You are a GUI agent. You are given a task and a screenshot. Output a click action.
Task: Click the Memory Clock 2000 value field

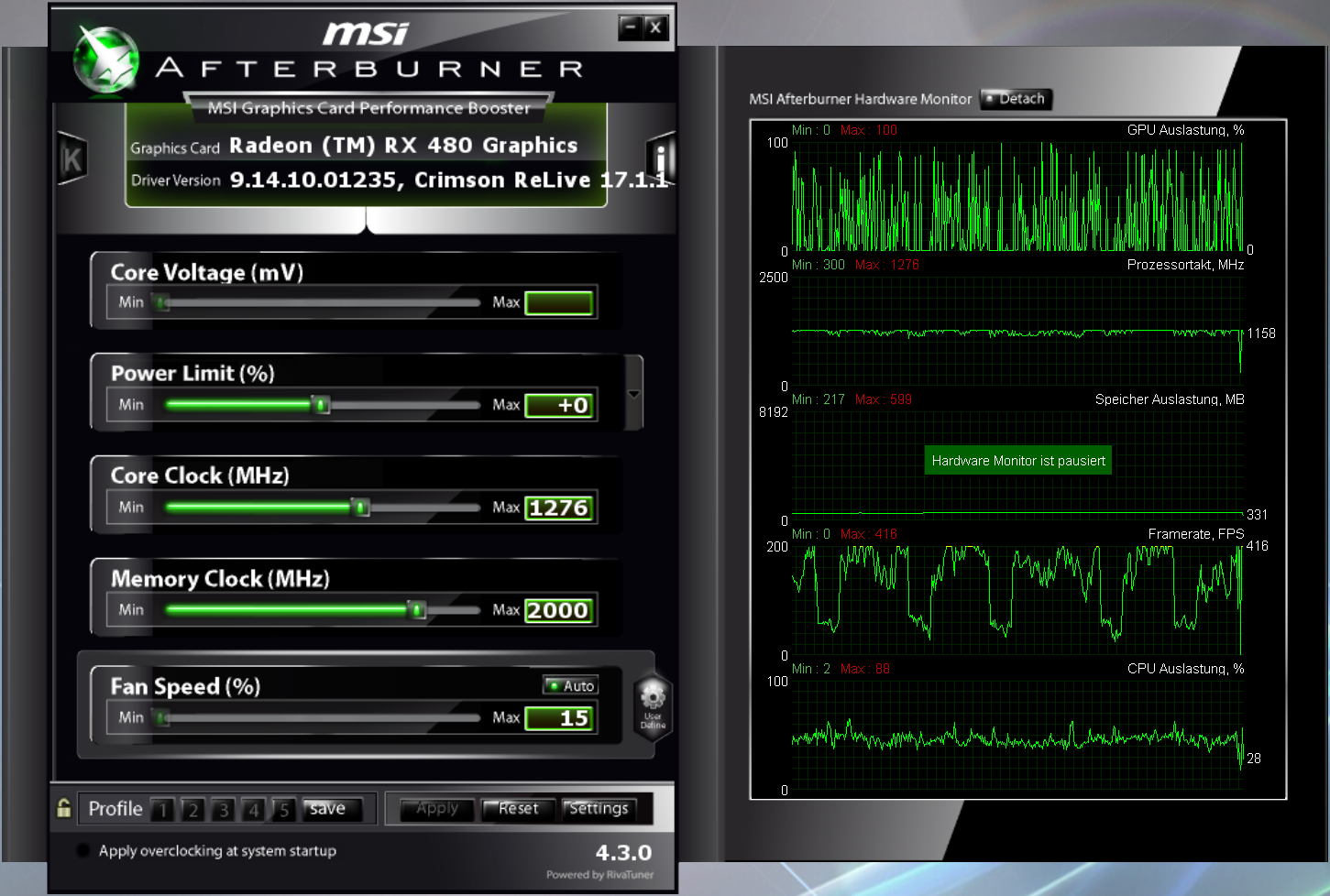coord(558,610)
